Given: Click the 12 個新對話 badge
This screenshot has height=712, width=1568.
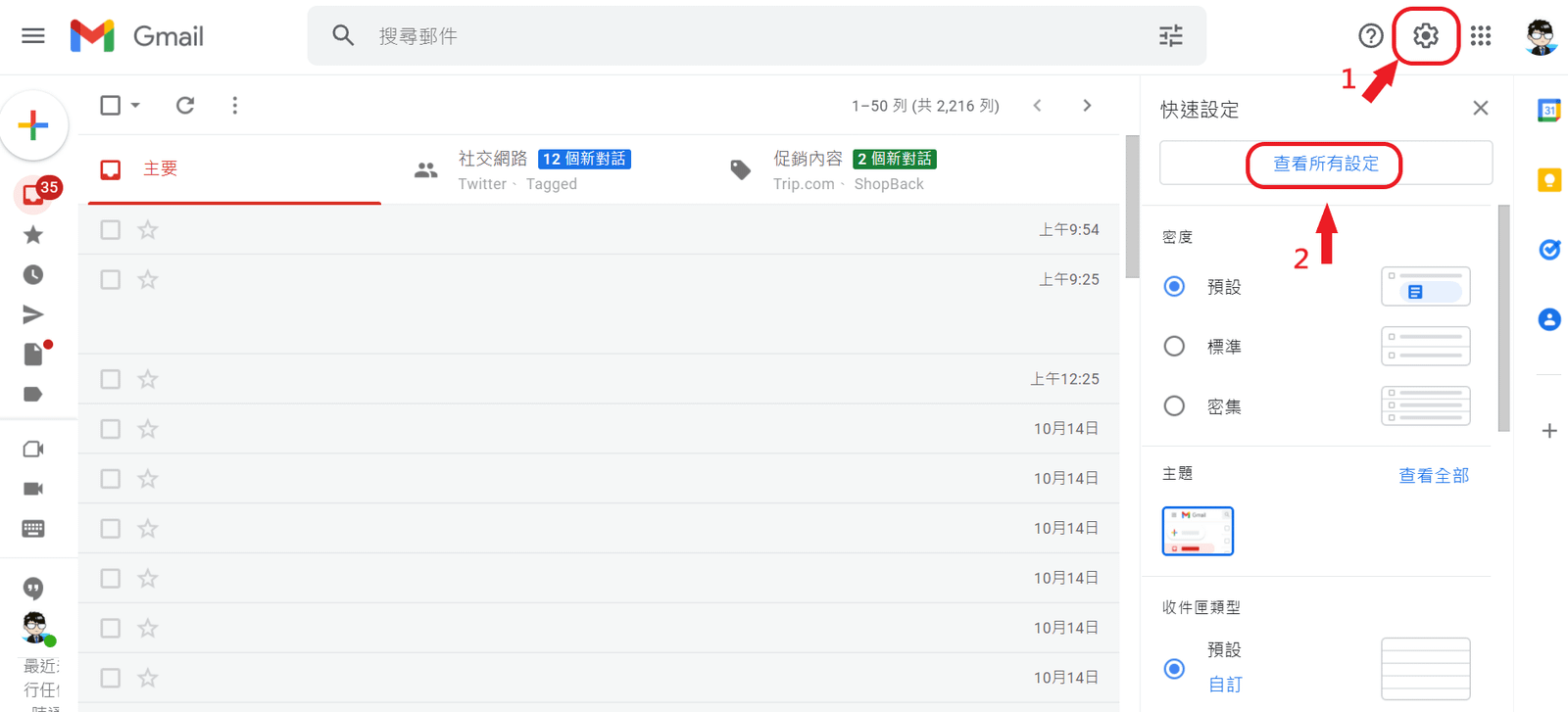Looking at the screenshot, I should [584, 159].
